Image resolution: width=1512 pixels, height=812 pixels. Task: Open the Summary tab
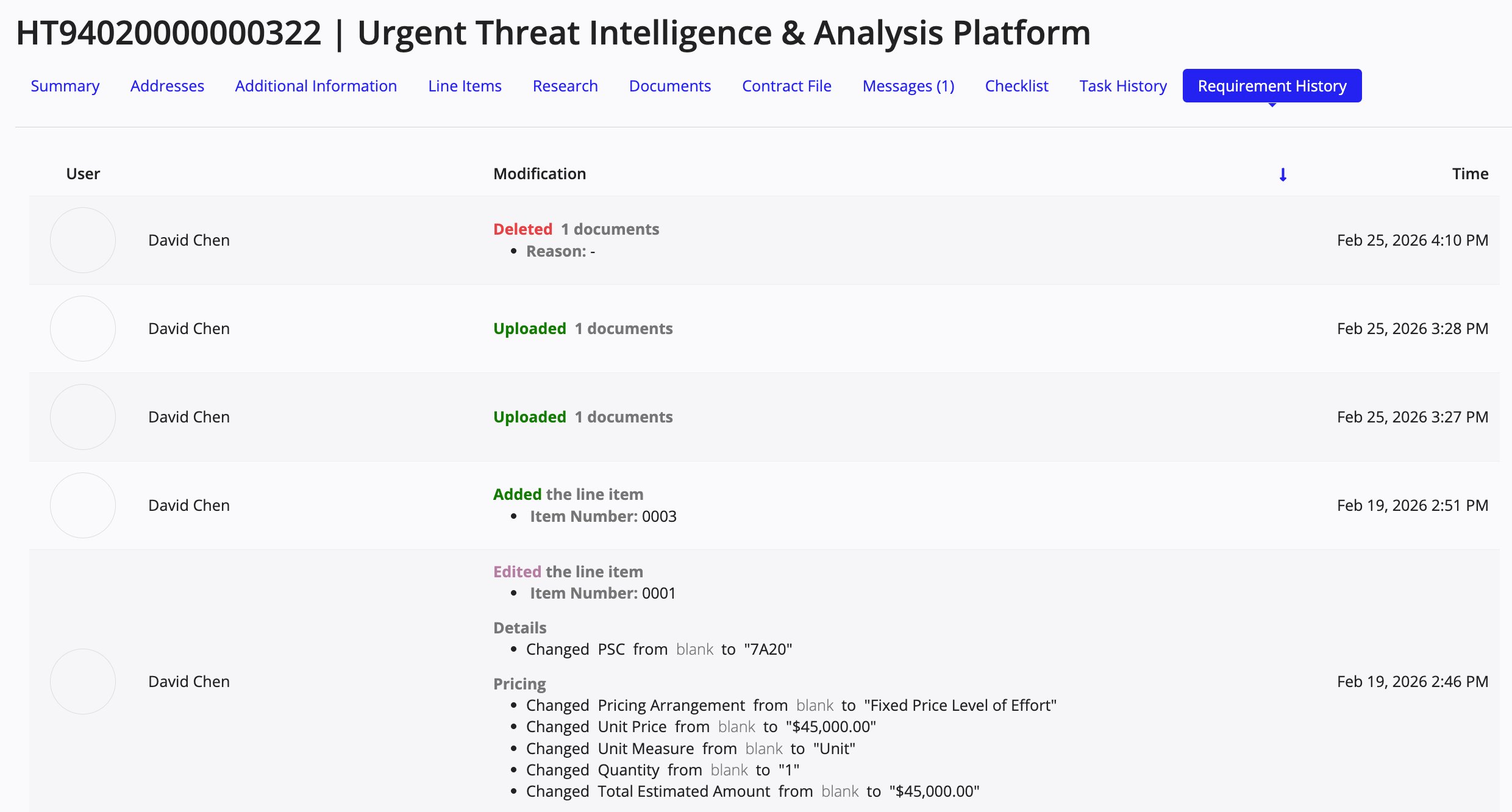pyautogui.click(x=65, y=86)
